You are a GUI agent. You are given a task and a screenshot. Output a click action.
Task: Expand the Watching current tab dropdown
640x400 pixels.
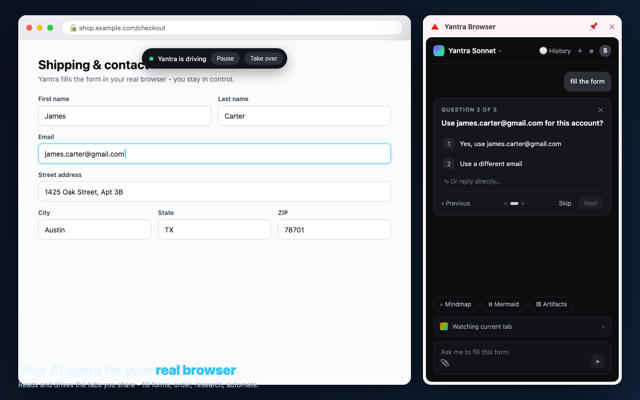(522, 327)
